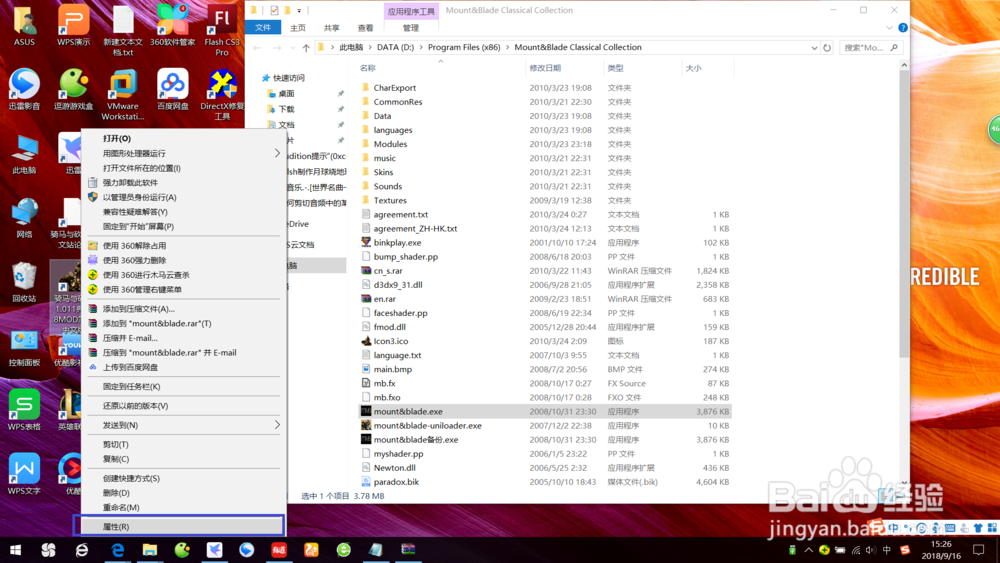Open the 管理 ribbon tab
Image resolution: width=1000 pixels, height=563 pixels.
pos(411,27)
